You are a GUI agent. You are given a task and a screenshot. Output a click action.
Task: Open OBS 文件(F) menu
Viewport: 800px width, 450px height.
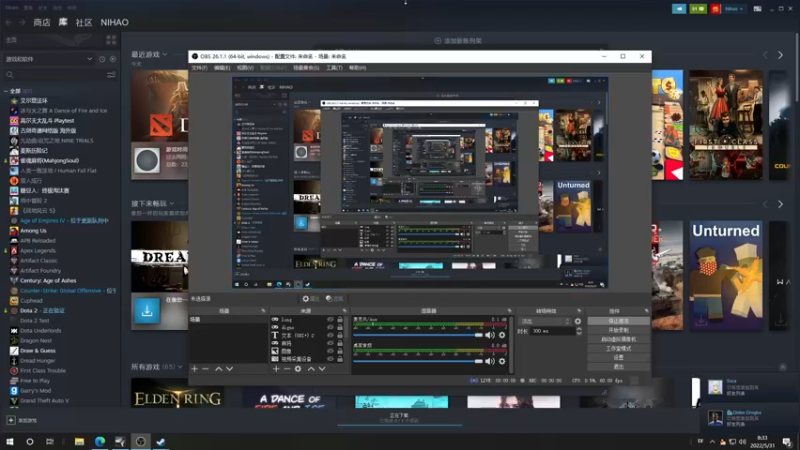coord(199,68)
